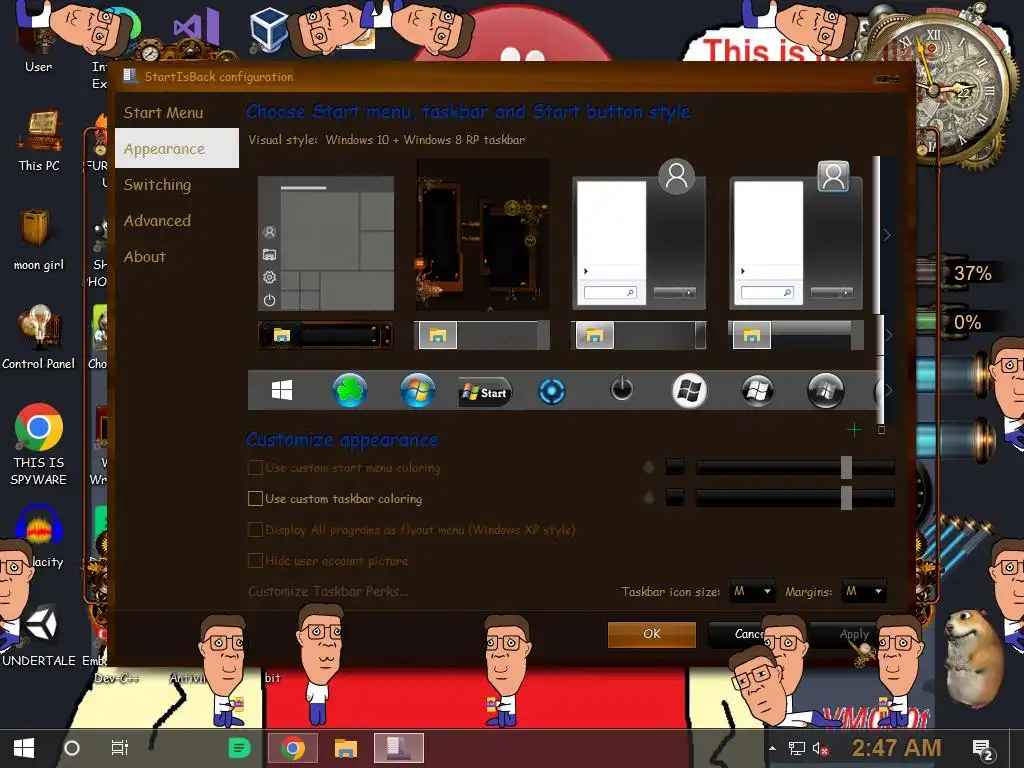1024x768 pixels.
Task: Open the Control Panel desktop icon
Action: point(39,338)
